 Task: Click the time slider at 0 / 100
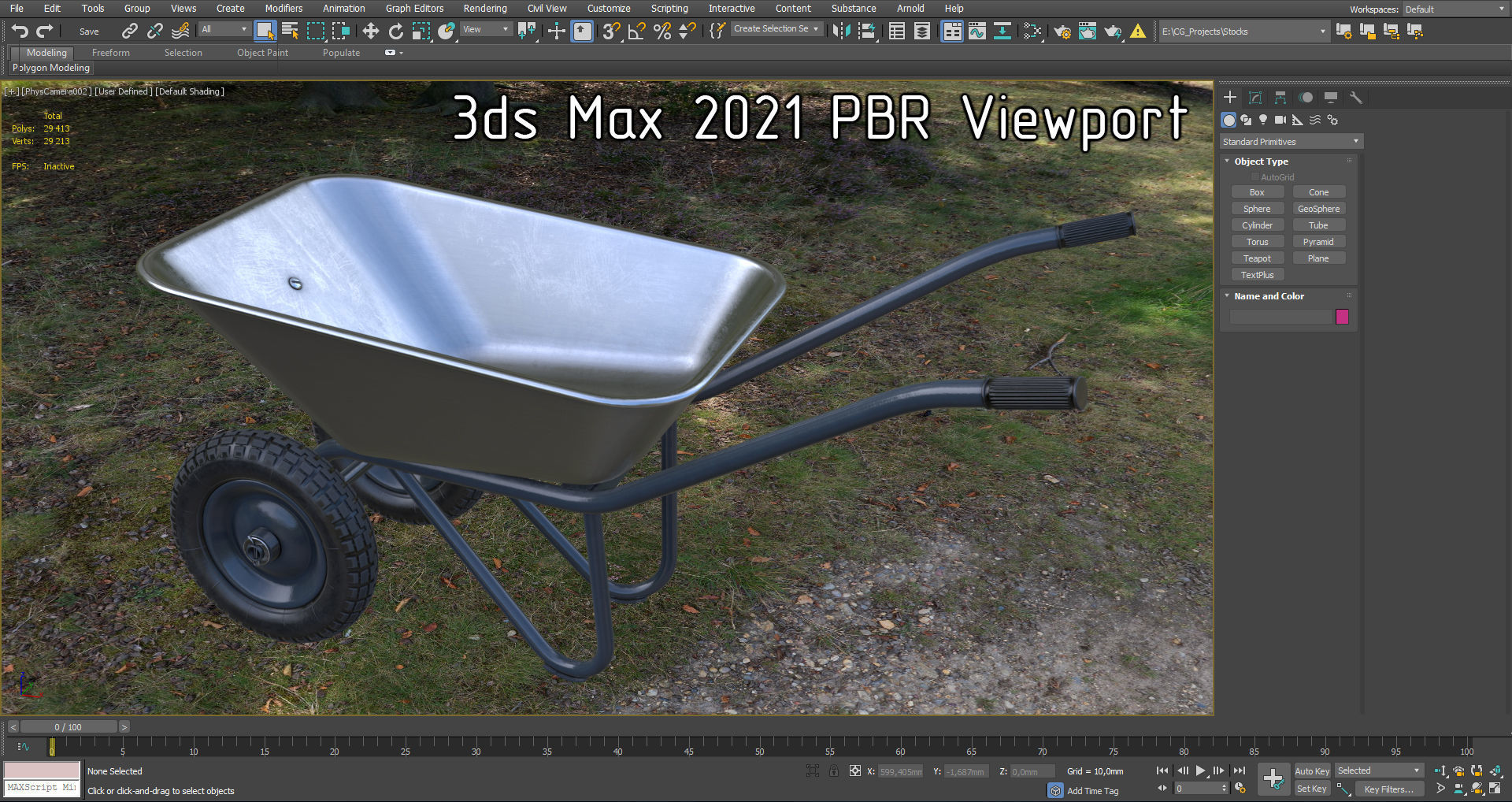coord(68,727)
